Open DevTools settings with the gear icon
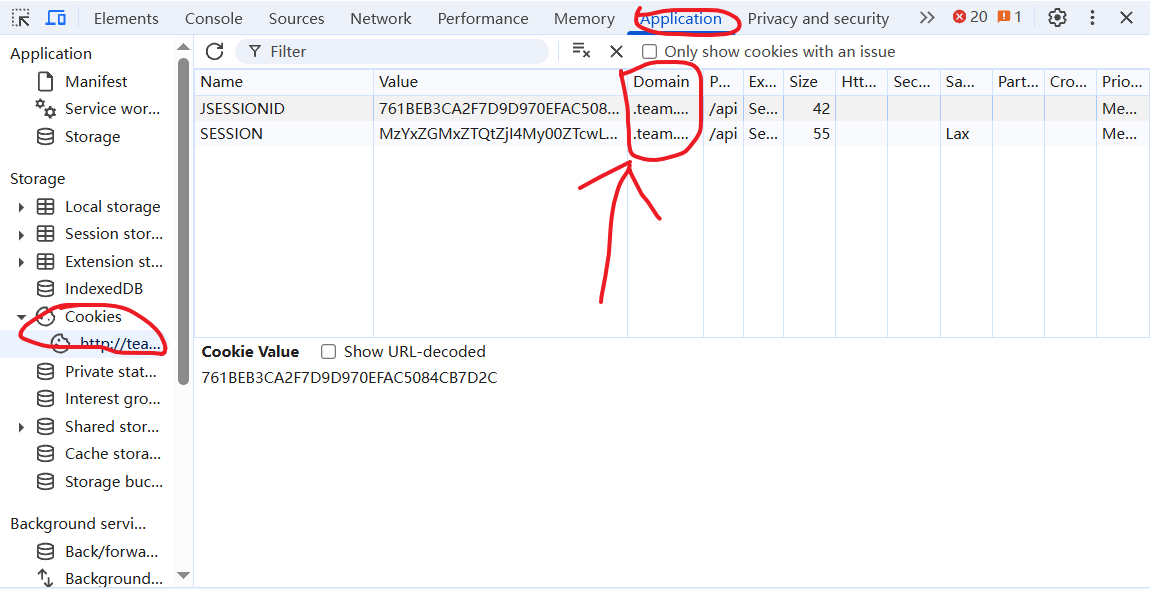This screenshot has height=589, width=1150. [x=1057, y=17]
